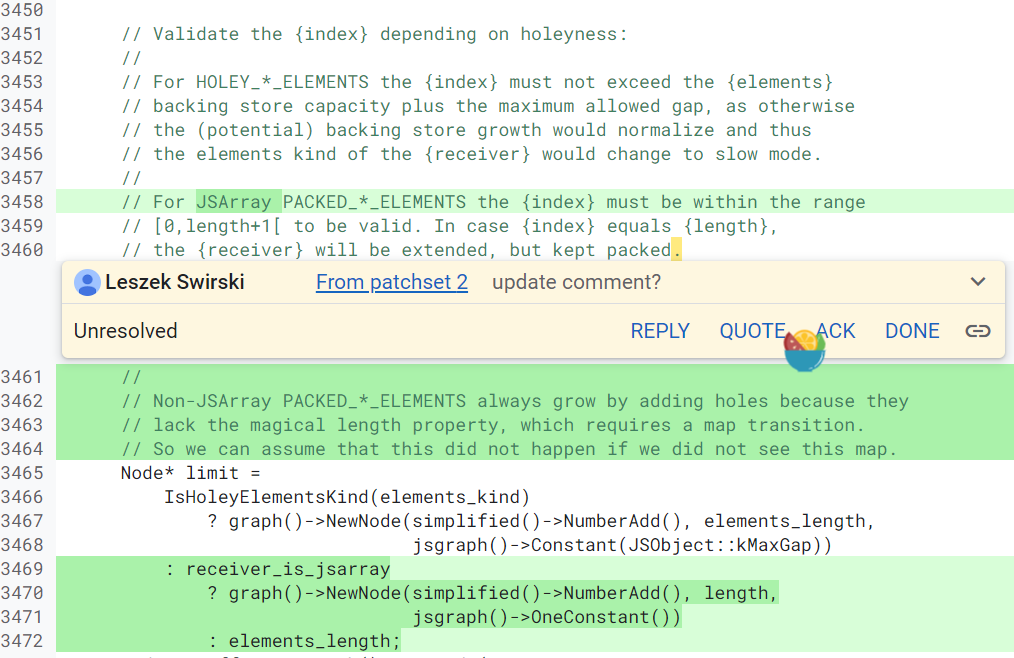Screen dimensions: 1014x658
Task: Click ': elements_length;' code line
Action: coord(304,641)
